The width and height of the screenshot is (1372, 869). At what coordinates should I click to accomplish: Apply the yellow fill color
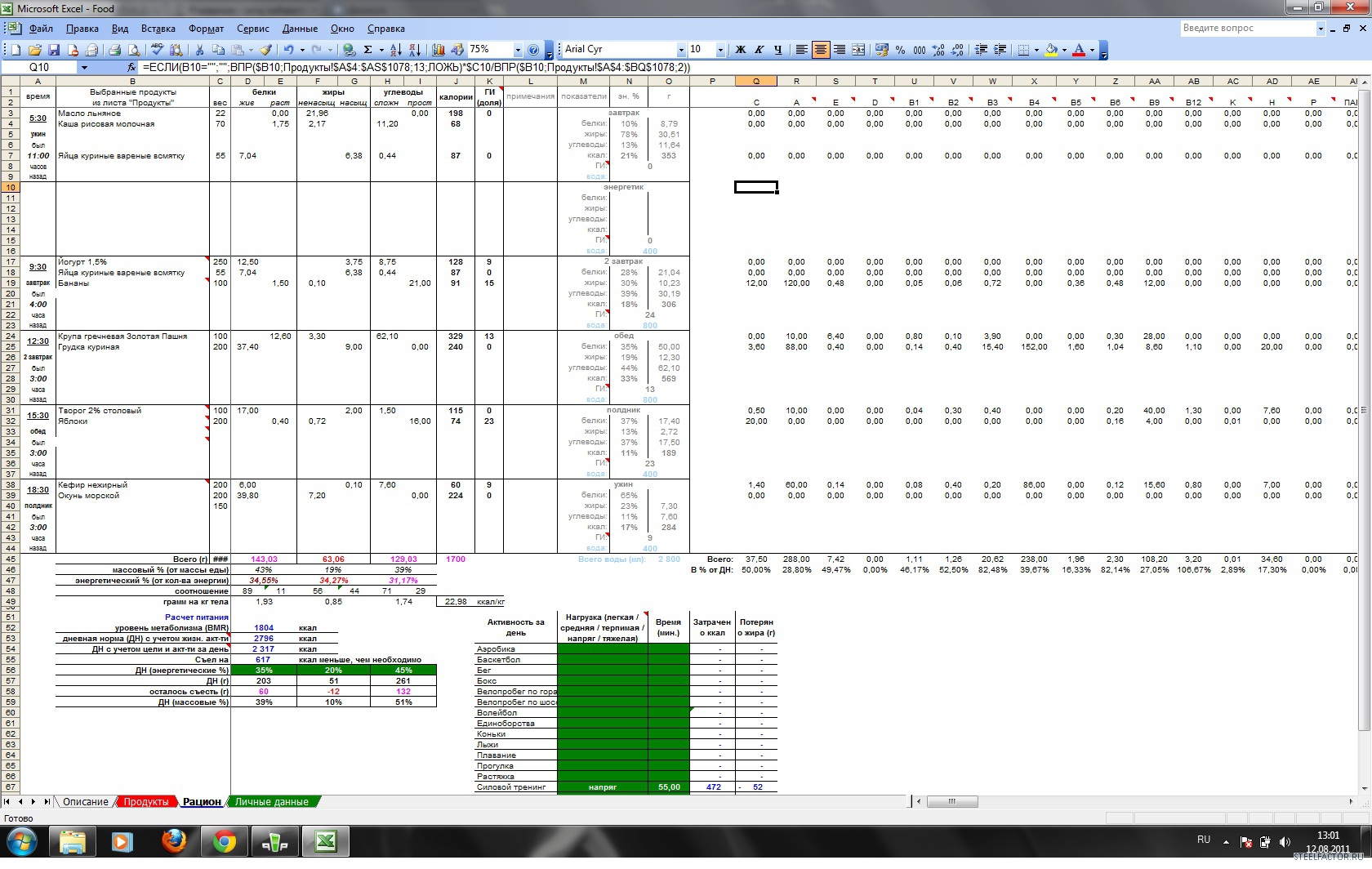click(1052, 50)
